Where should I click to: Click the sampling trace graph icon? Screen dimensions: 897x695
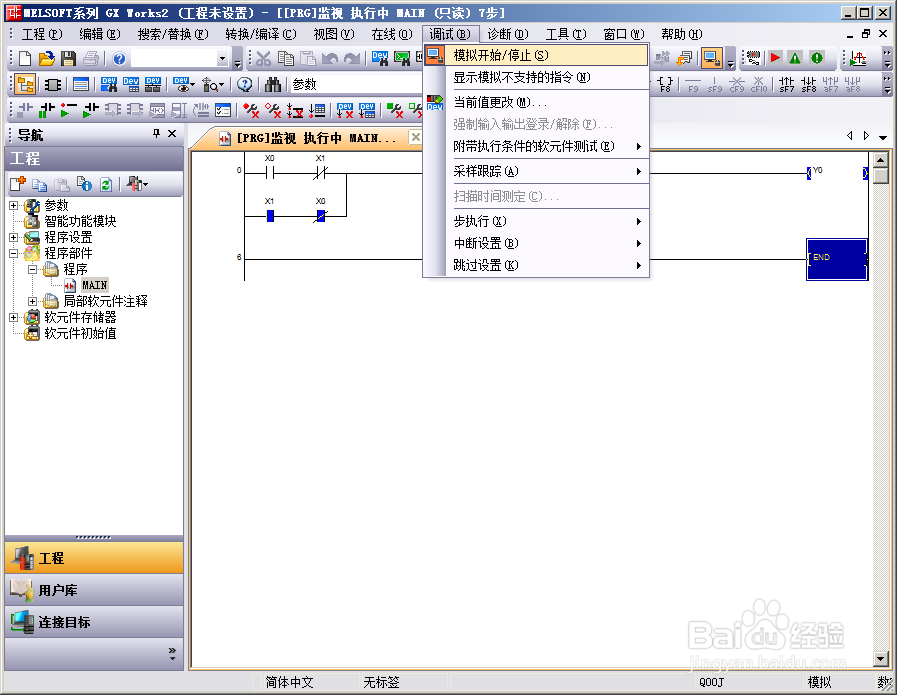(x=858, y=58)
